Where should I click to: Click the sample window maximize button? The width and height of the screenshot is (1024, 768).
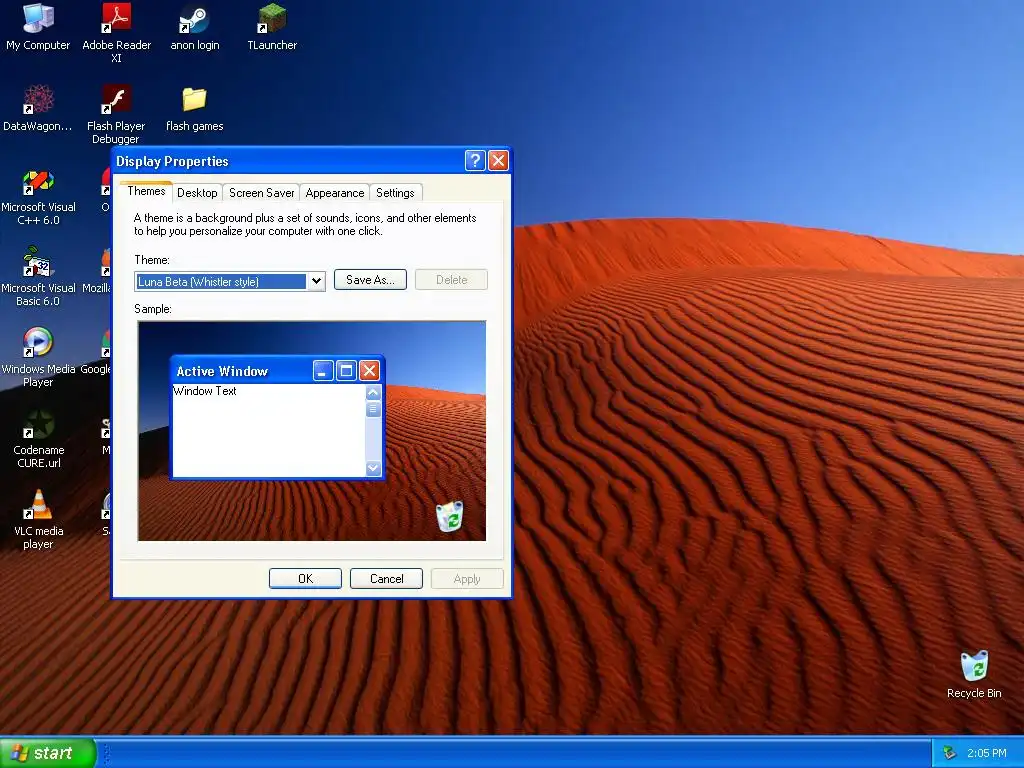(x=346, y=371)
